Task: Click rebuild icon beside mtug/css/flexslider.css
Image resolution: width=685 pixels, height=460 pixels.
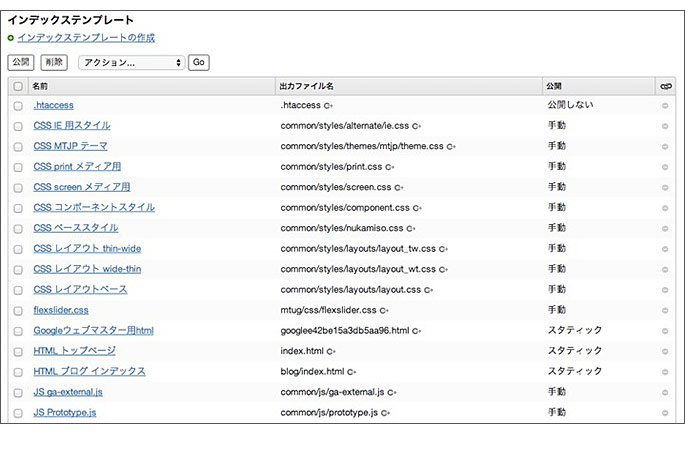Action: (x=384, y=311)
